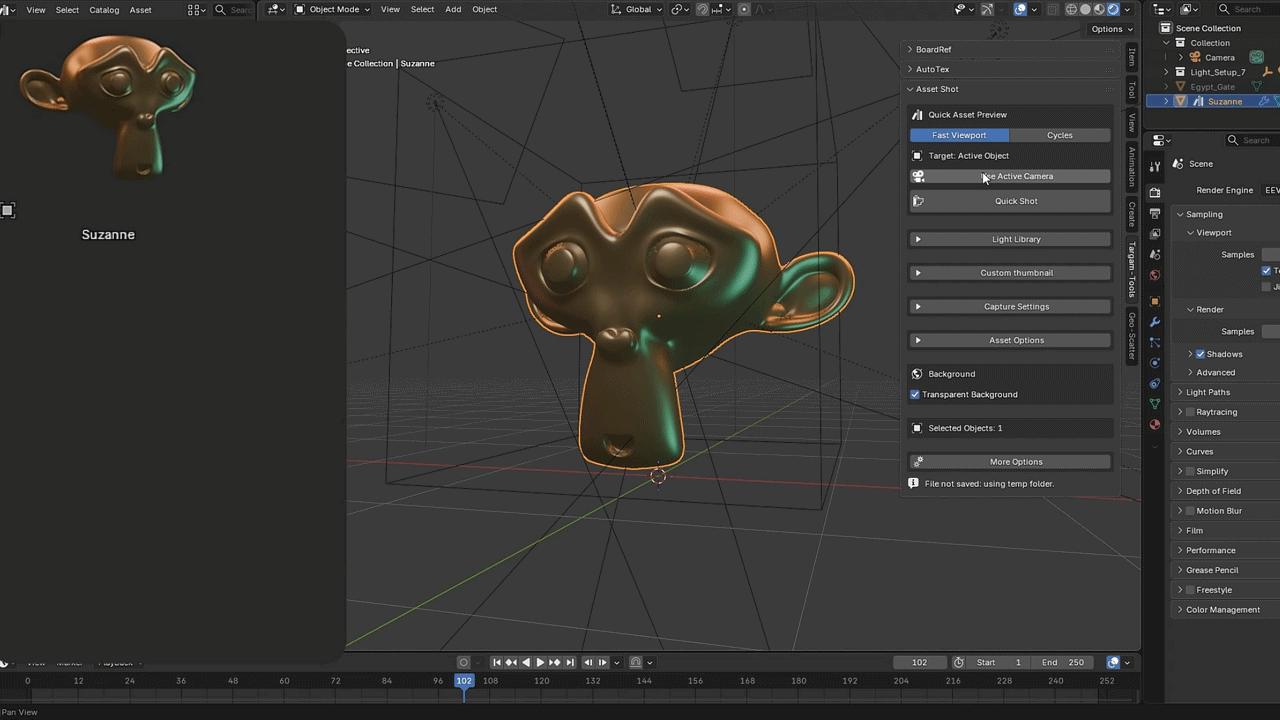Toggle the Transparent Background checkbox
1280x720 pixels.
pos(915,394)
